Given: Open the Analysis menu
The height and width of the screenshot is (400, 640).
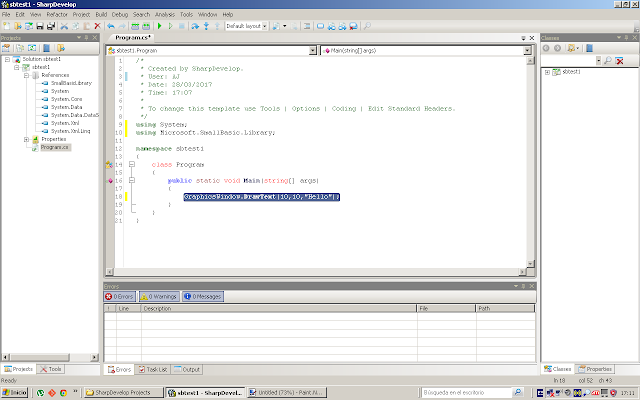Looking at the screenshot, I should coord(164,14).
